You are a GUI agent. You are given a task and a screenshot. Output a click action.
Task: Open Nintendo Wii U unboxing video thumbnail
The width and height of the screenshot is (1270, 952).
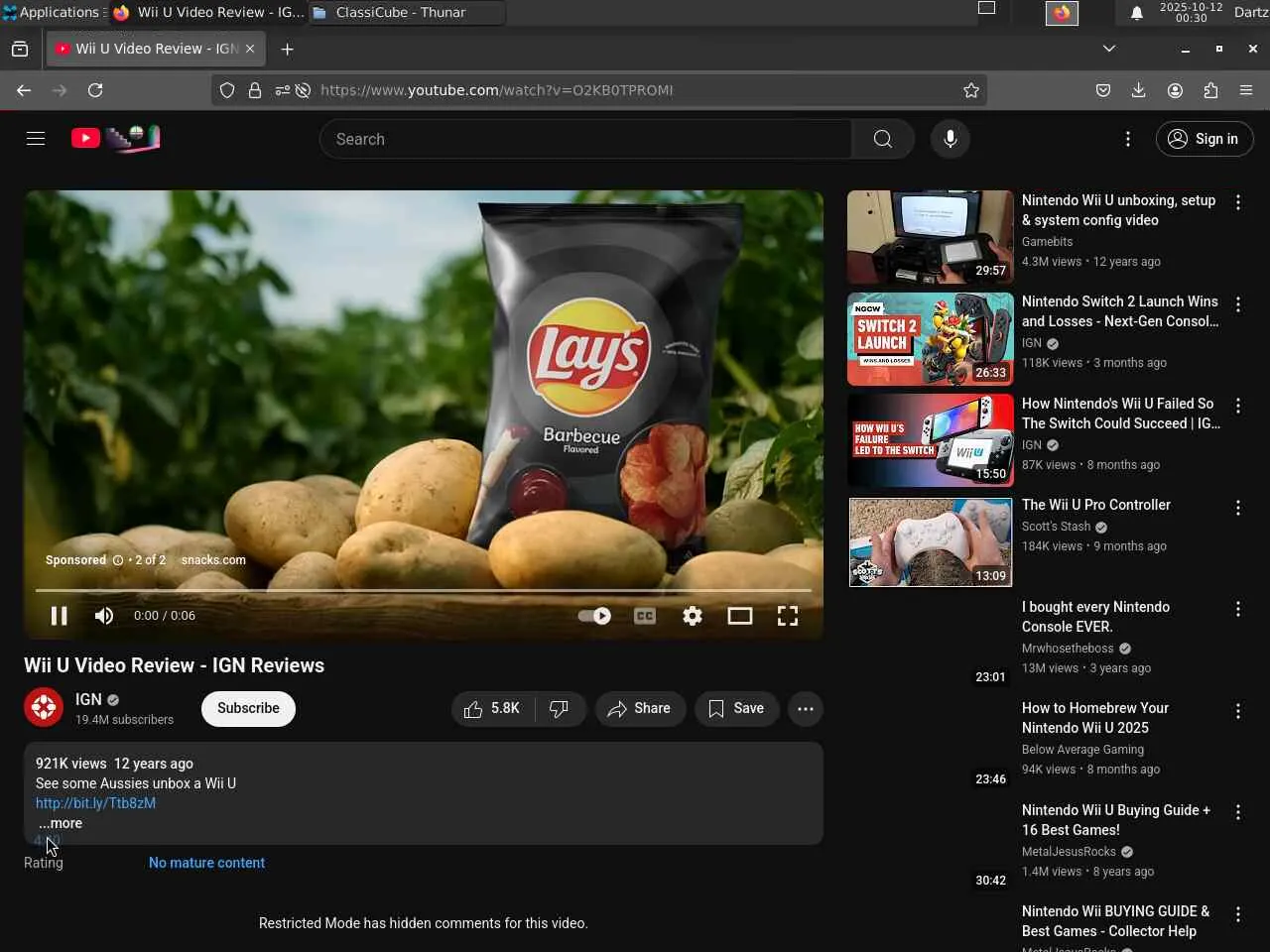[x=930, y=237]
